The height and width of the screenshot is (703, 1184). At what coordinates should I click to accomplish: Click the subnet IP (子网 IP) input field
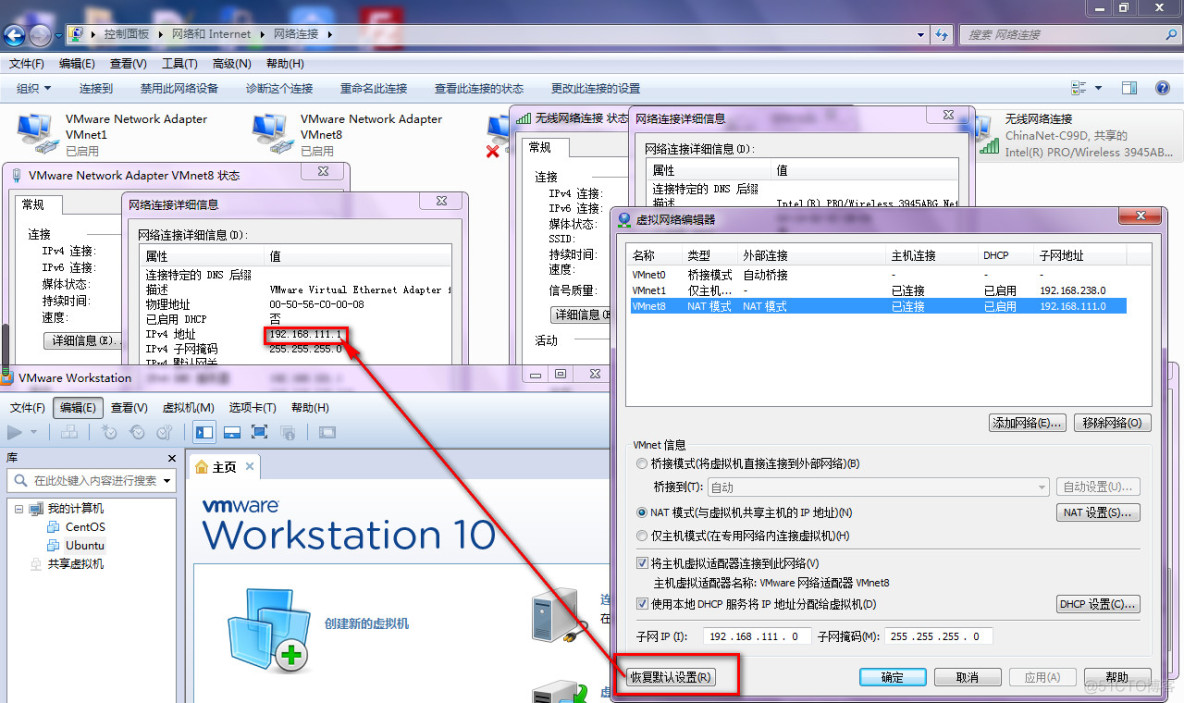point(757,637)
